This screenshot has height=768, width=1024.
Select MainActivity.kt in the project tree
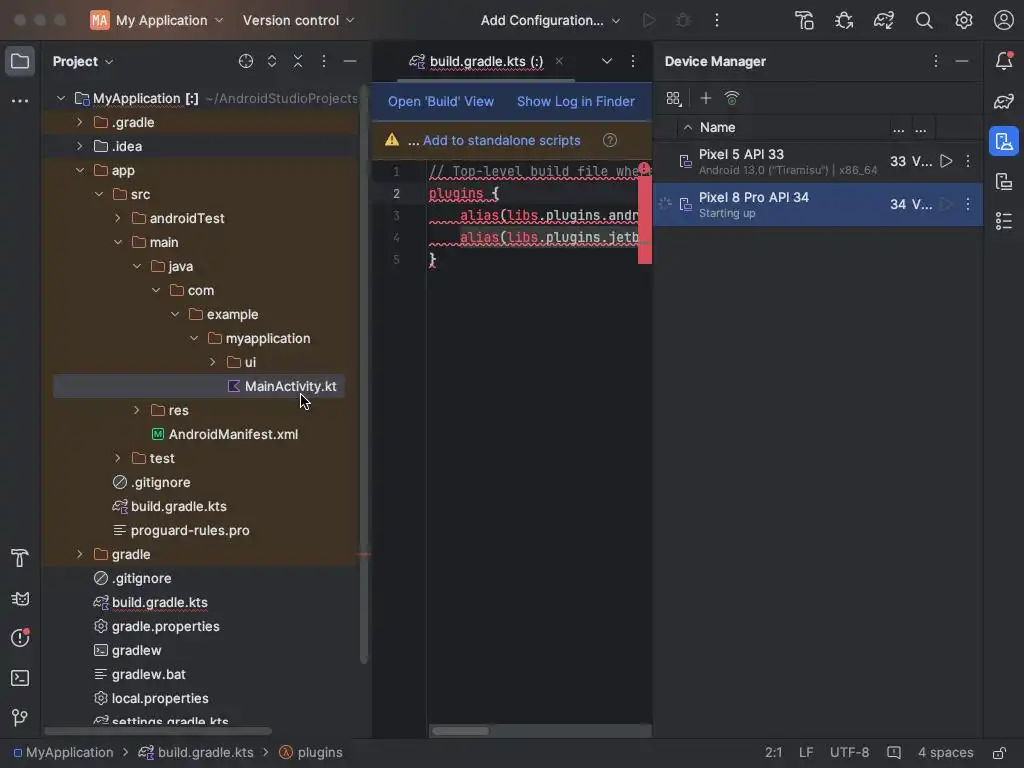coord(199,386)
